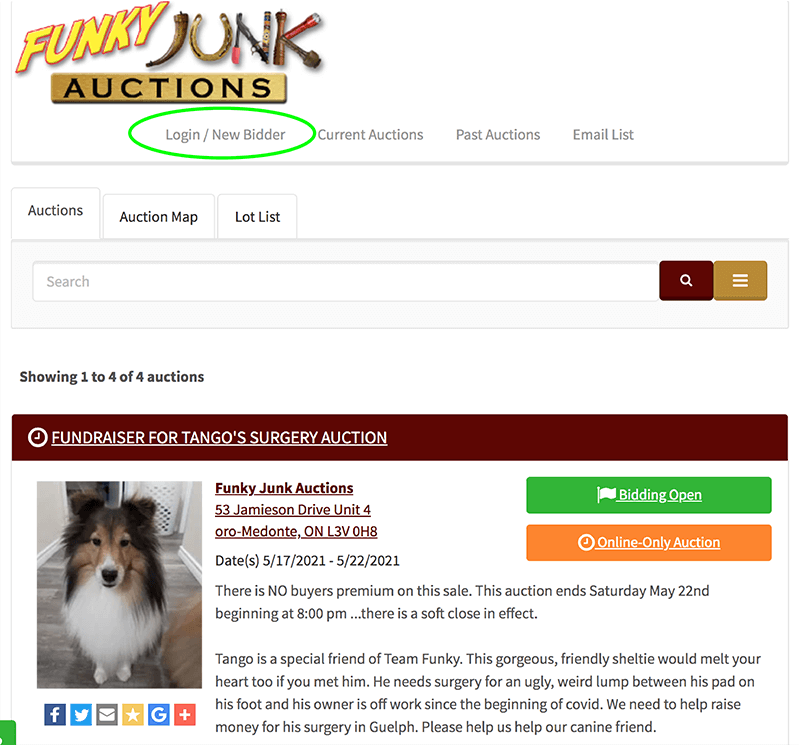
Task: Share auction on Facebook
Action: [x=55, y=714]
